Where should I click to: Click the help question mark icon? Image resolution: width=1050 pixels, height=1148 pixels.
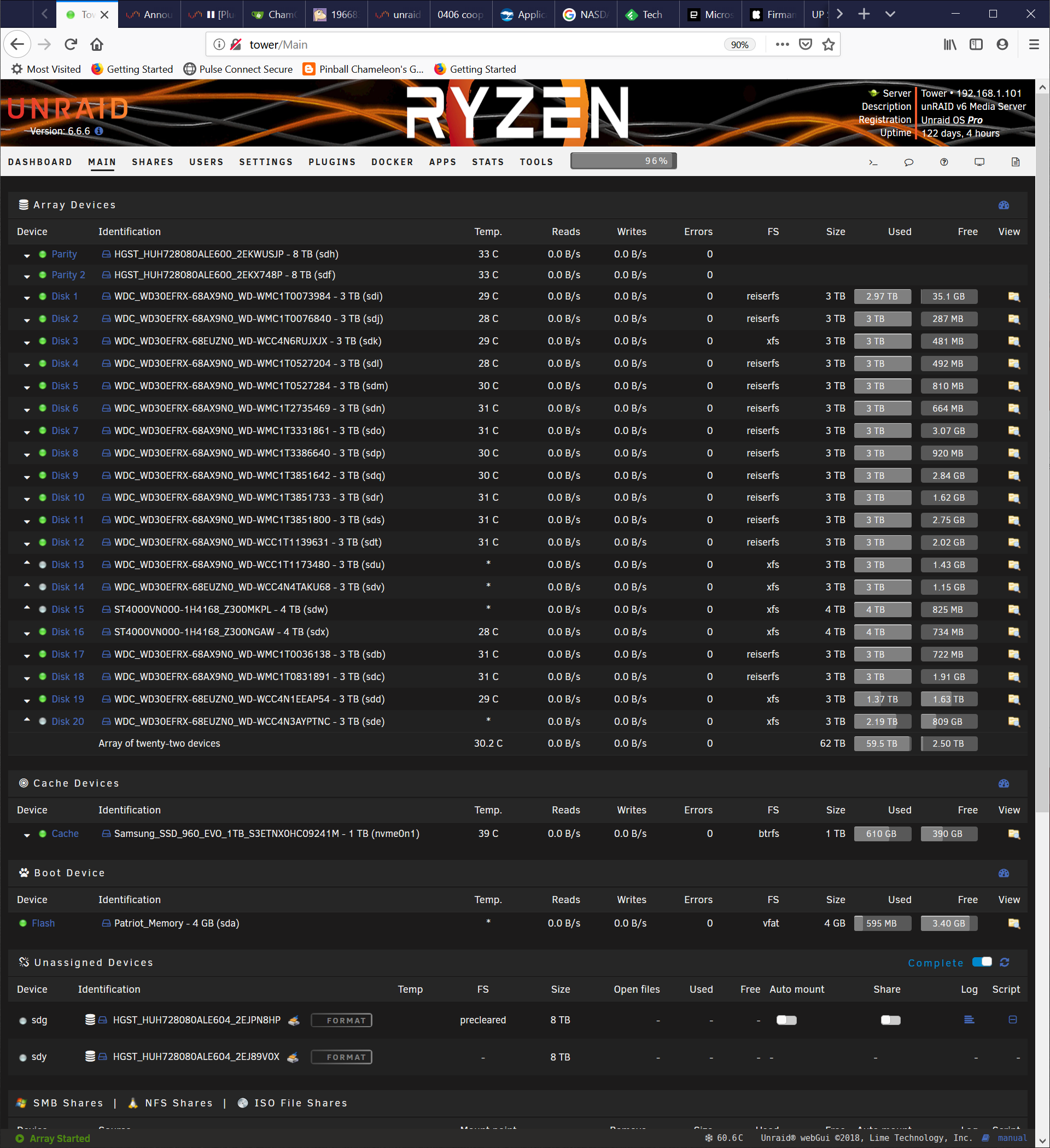(x=944, y=162)
